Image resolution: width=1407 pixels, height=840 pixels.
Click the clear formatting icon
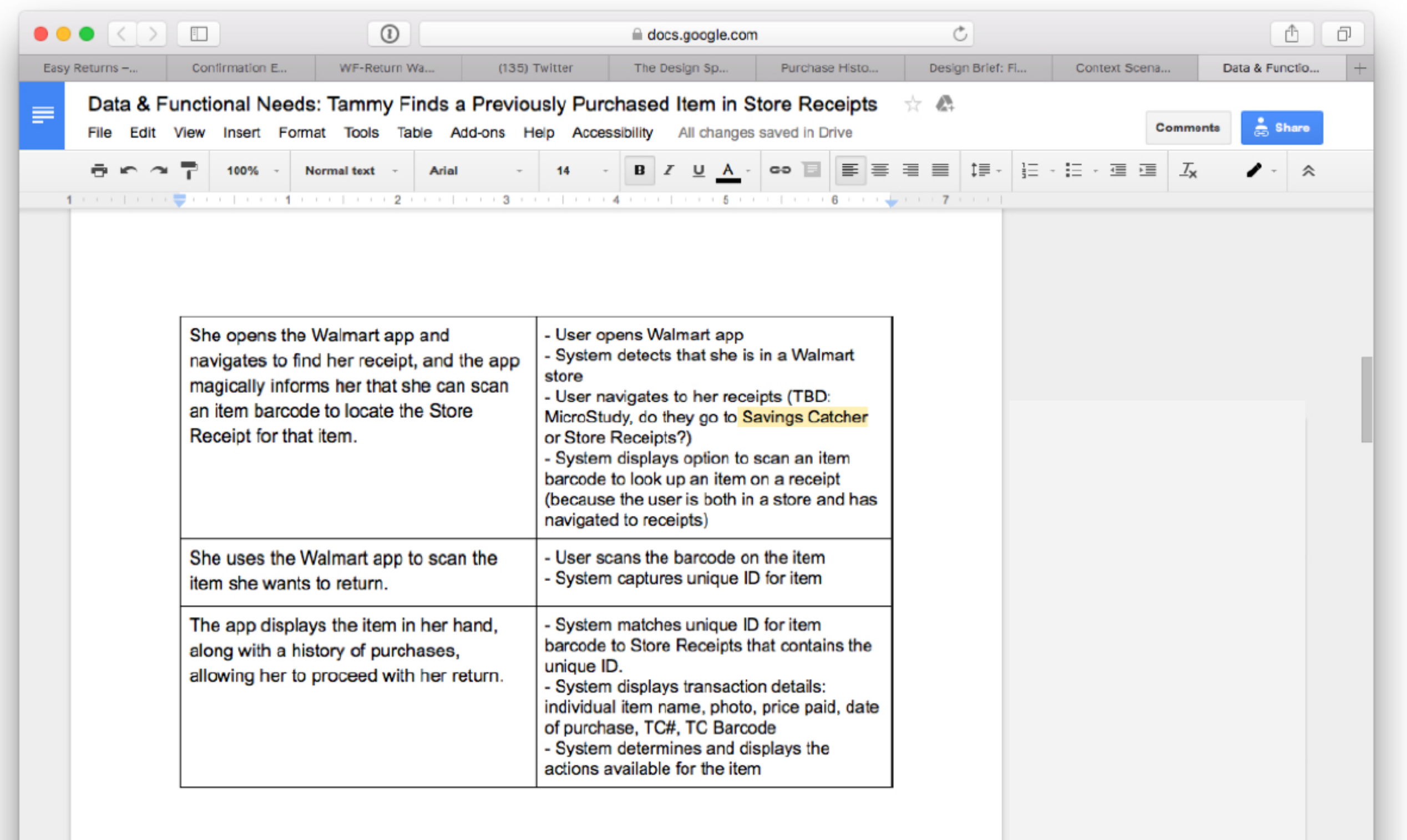[x=1187, y=170]
